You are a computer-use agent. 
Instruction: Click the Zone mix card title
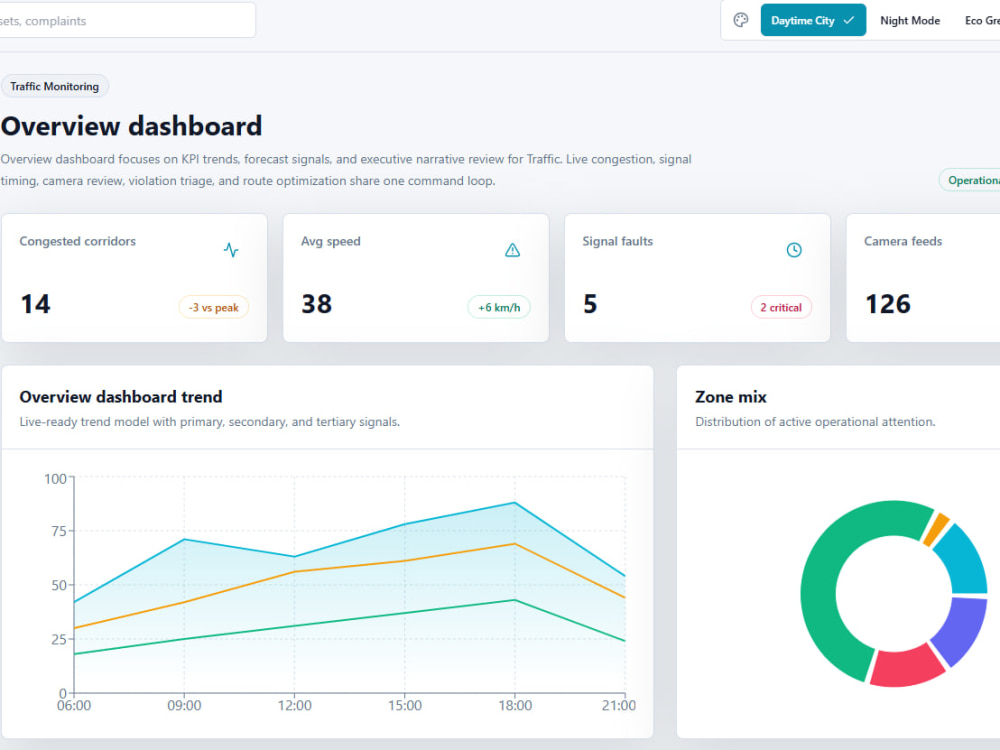(x=730, y=397)
